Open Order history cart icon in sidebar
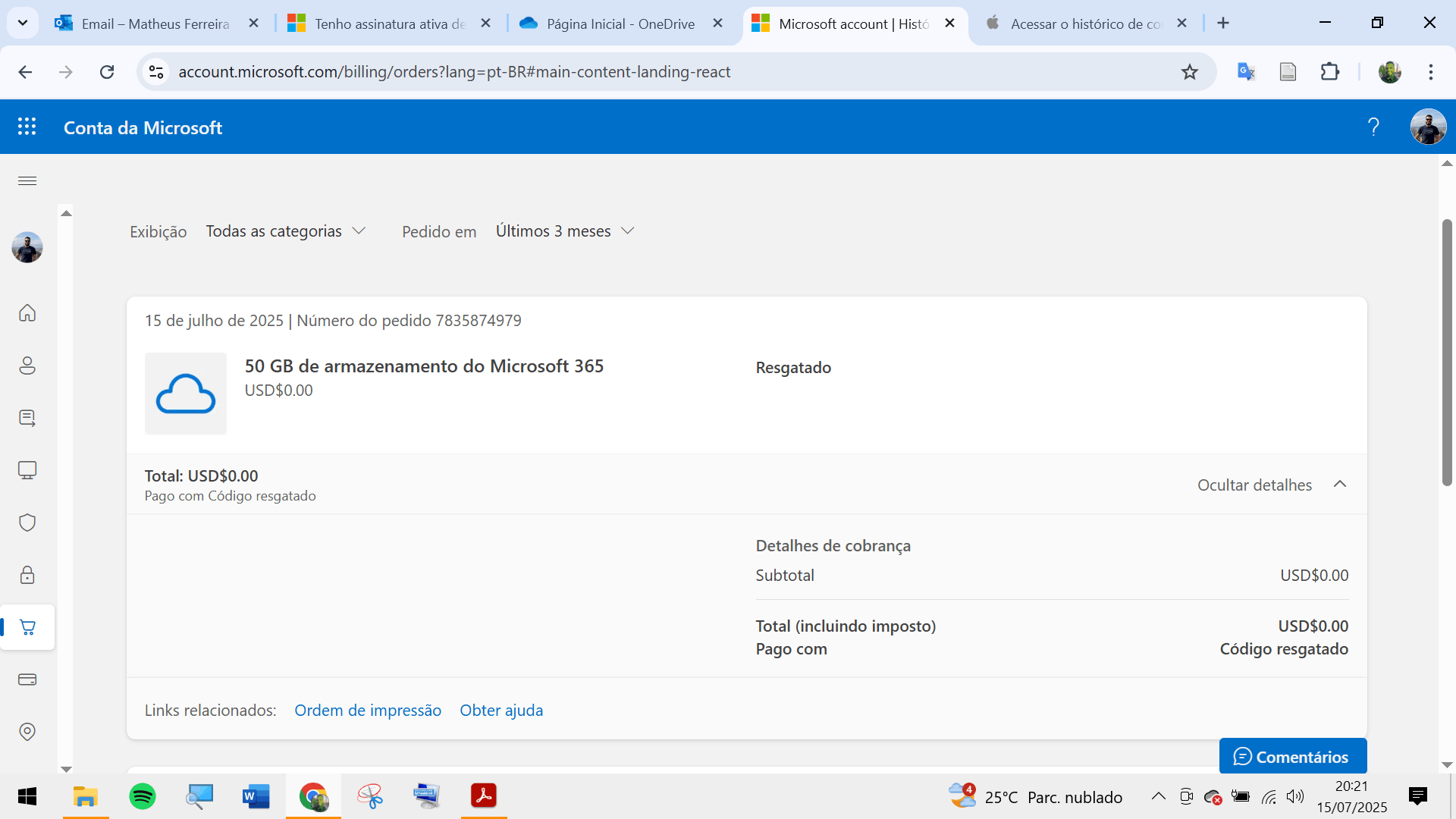Image resolution: width=1456 pixels, height=819 pixels. click(x=27, y=627)
